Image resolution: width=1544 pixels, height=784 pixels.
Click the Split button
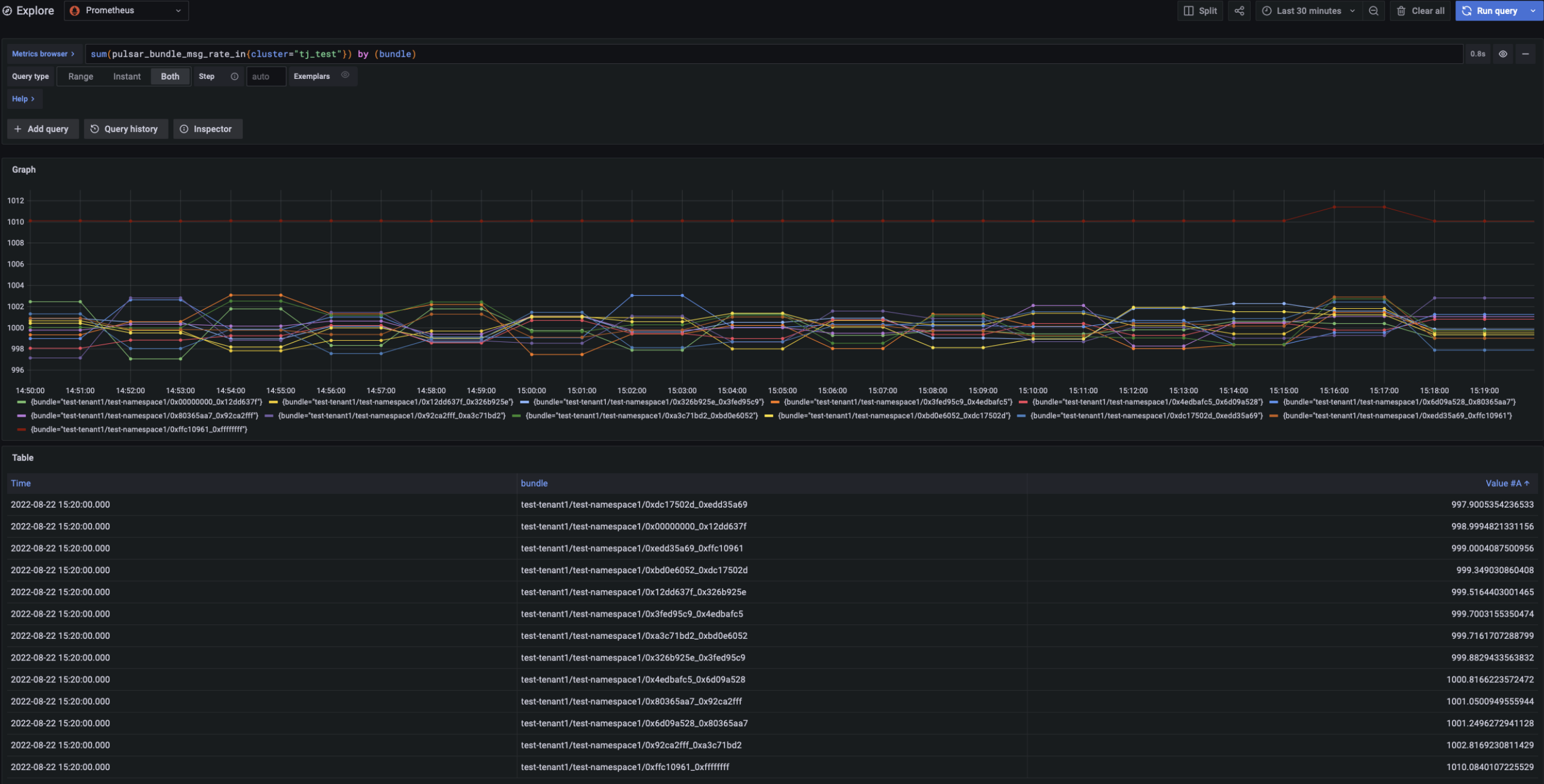1200,11
